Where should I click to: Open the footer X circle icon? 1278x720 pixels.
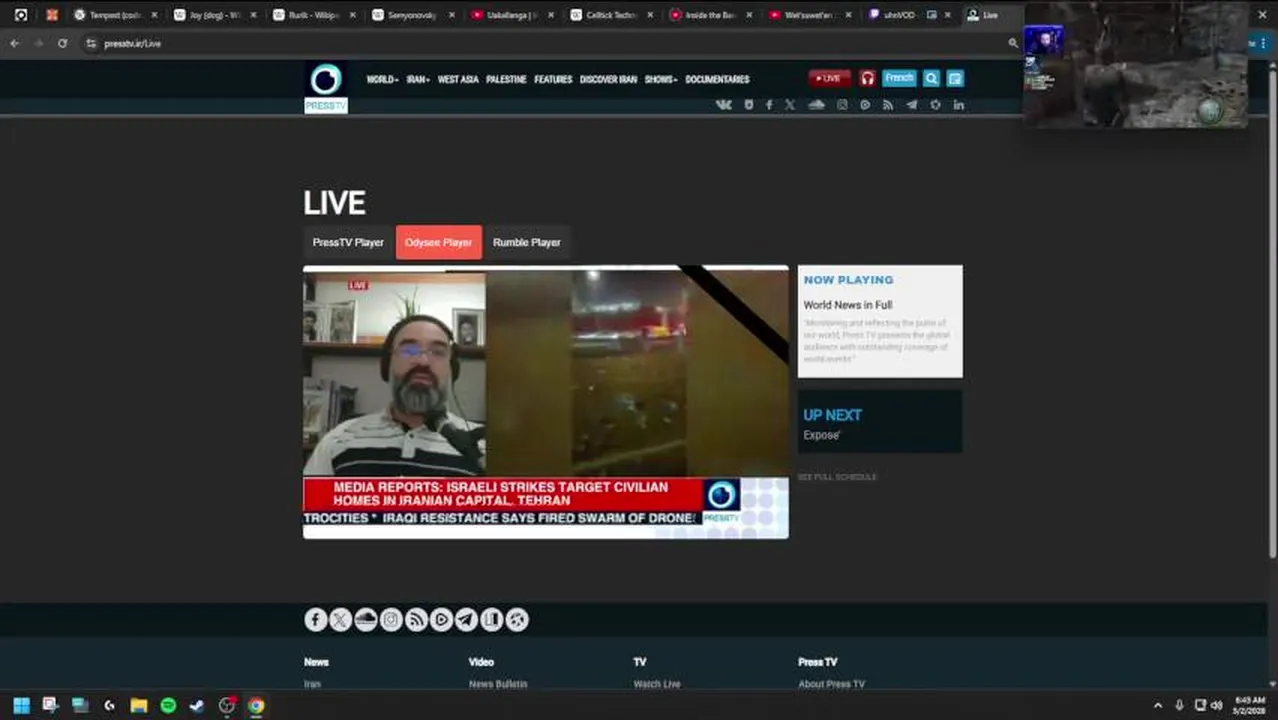click(341, 620)
